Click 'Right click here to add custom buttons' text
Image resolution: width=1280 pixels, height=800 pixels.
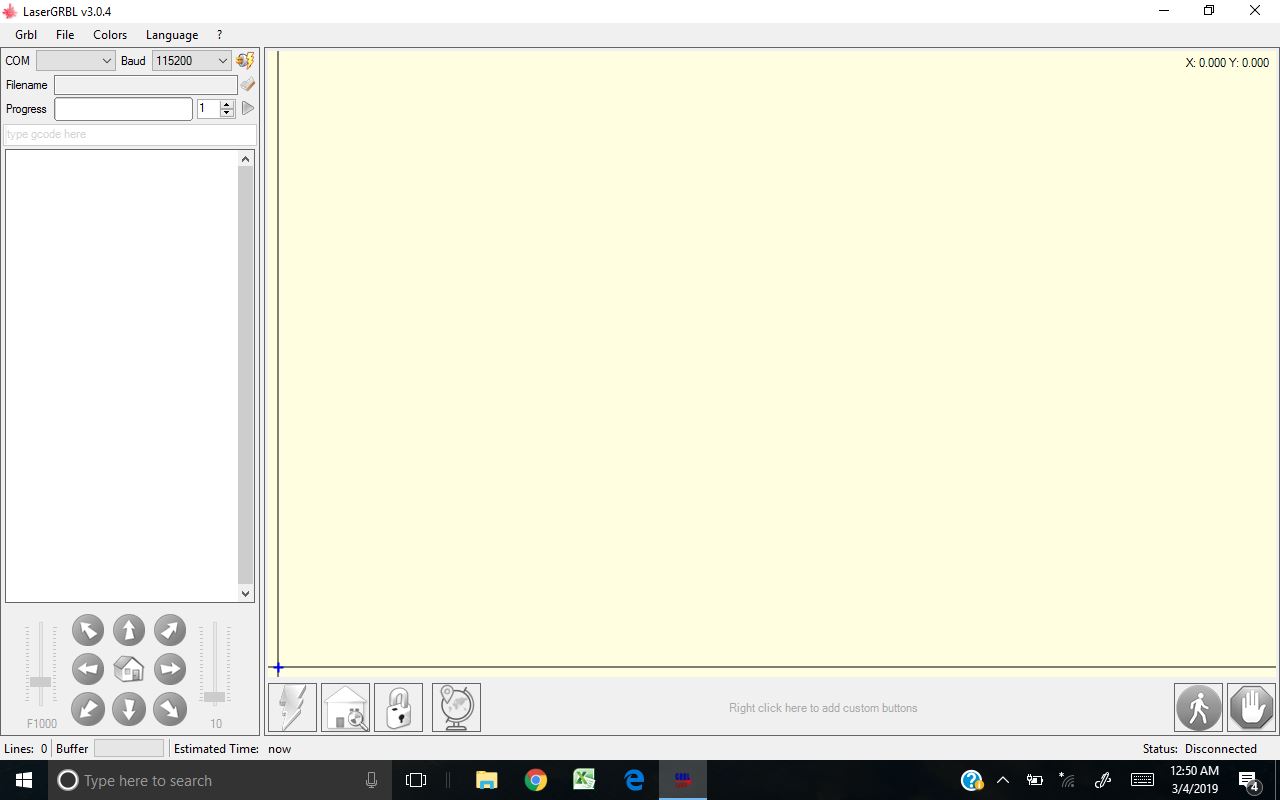coord(823,708)
